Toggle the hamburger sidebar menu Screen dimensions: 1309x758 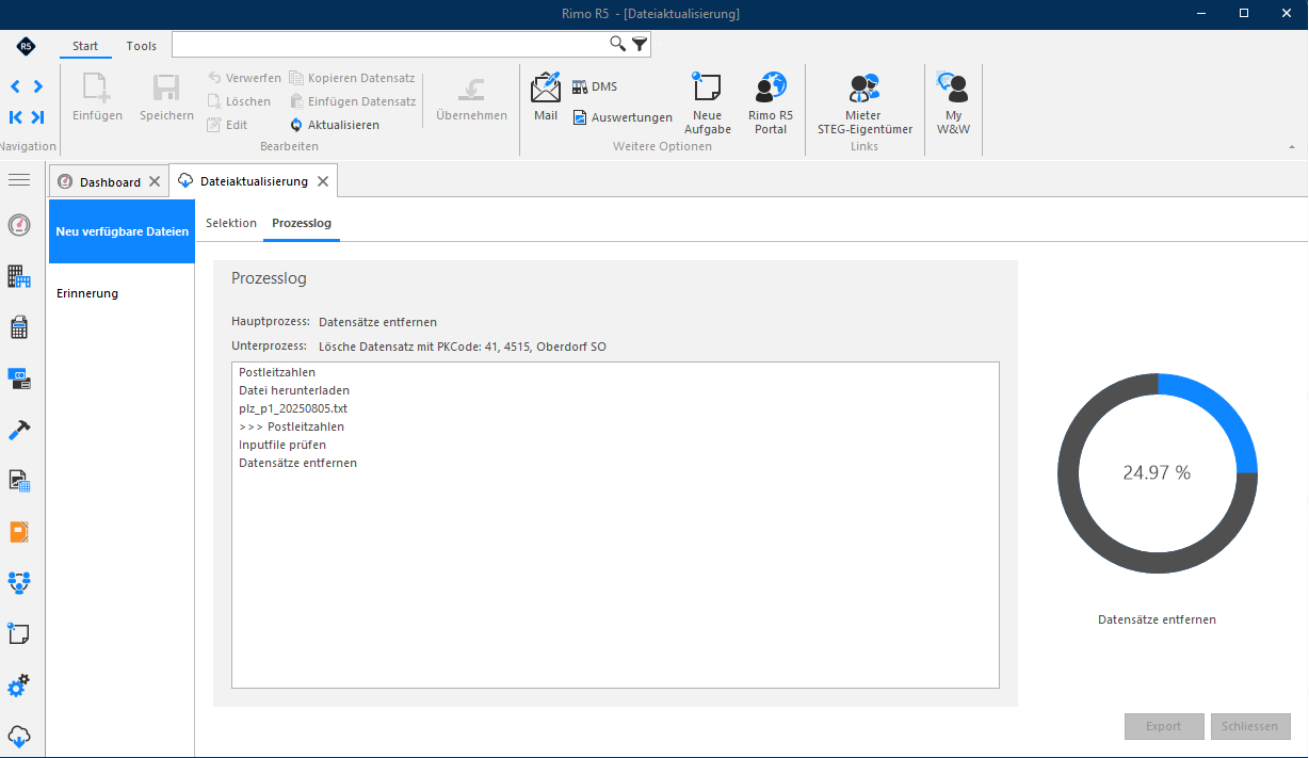[19, 179]
